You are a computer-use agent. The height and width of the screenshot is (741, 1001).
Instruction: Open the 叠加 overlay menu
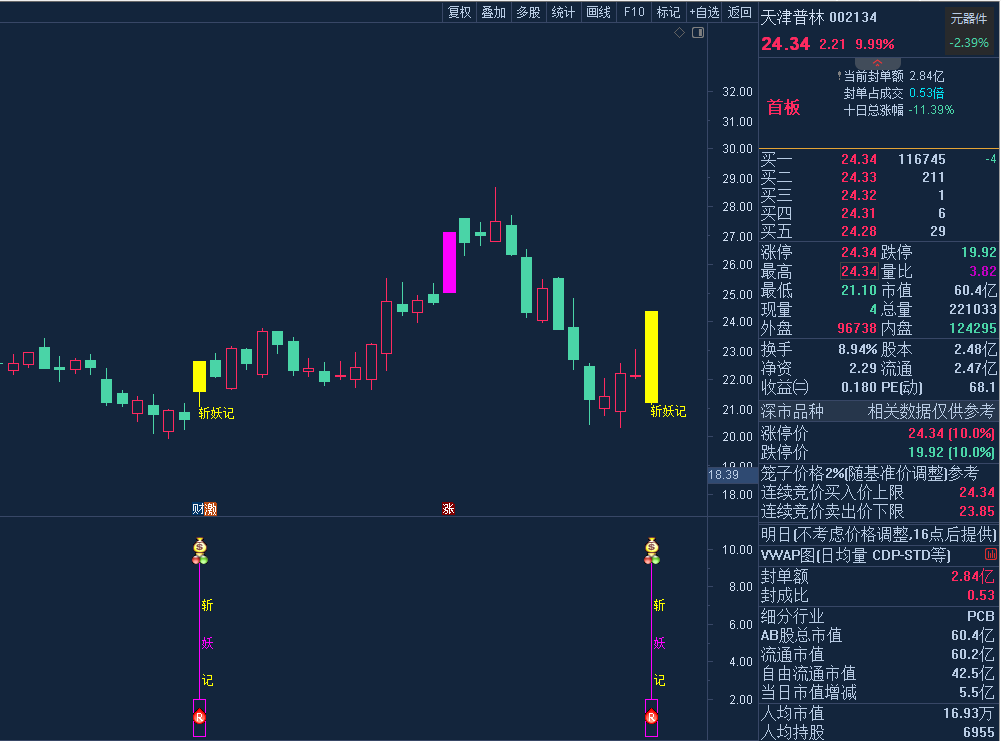(493, 12)
